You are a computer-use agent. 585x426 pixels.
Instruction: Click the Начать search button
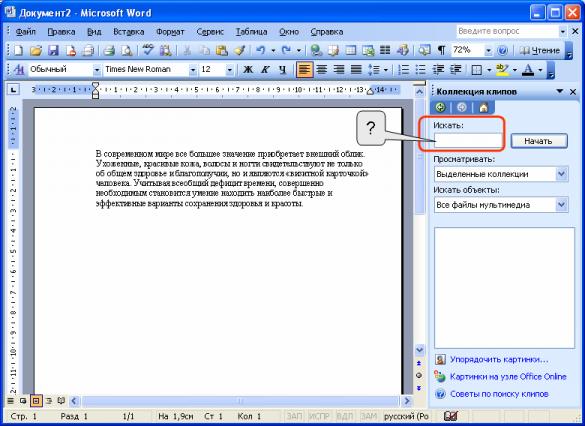(539, 141)
